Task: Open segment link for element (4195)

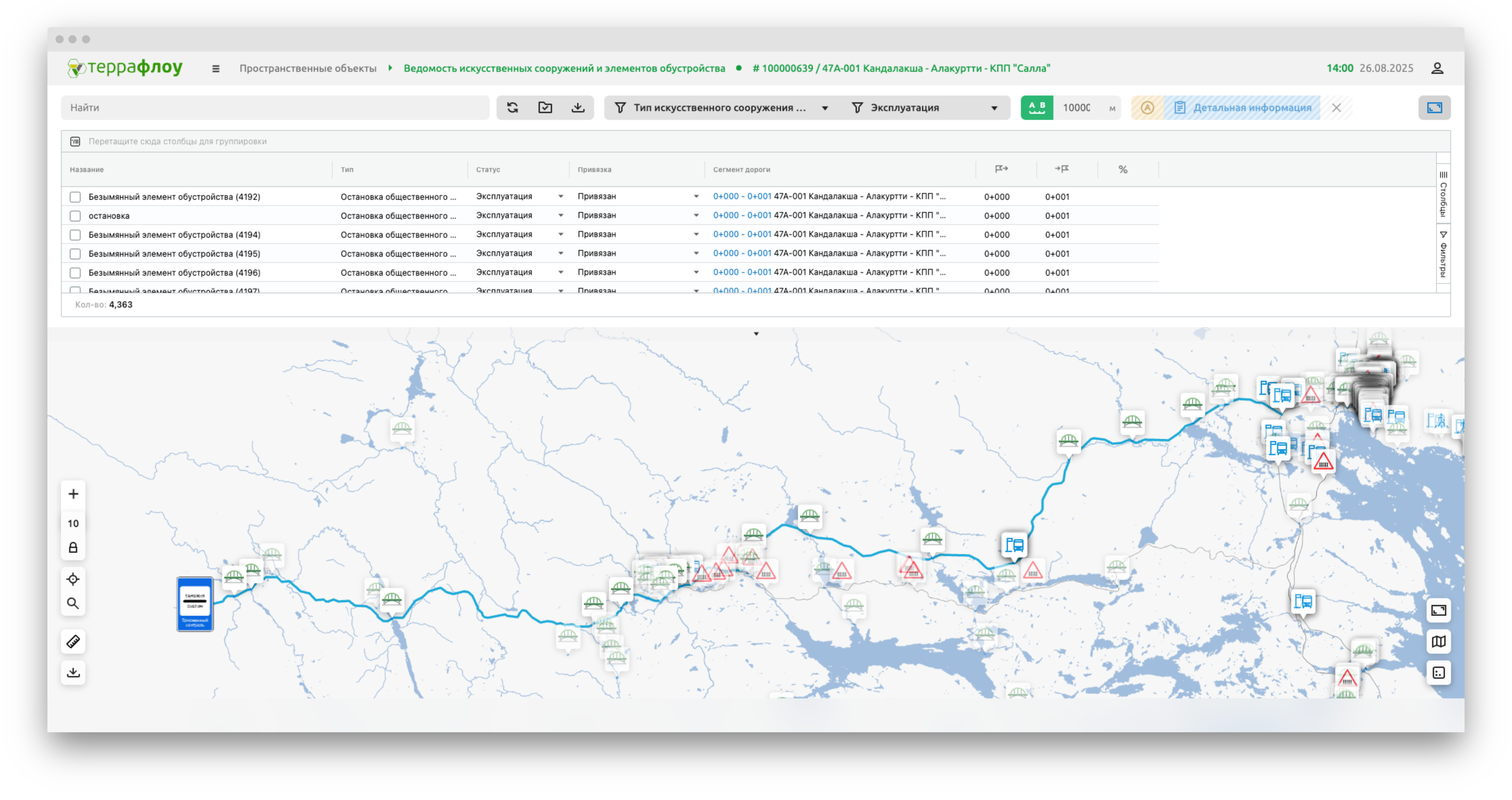Action: click(x=742, y=254)
